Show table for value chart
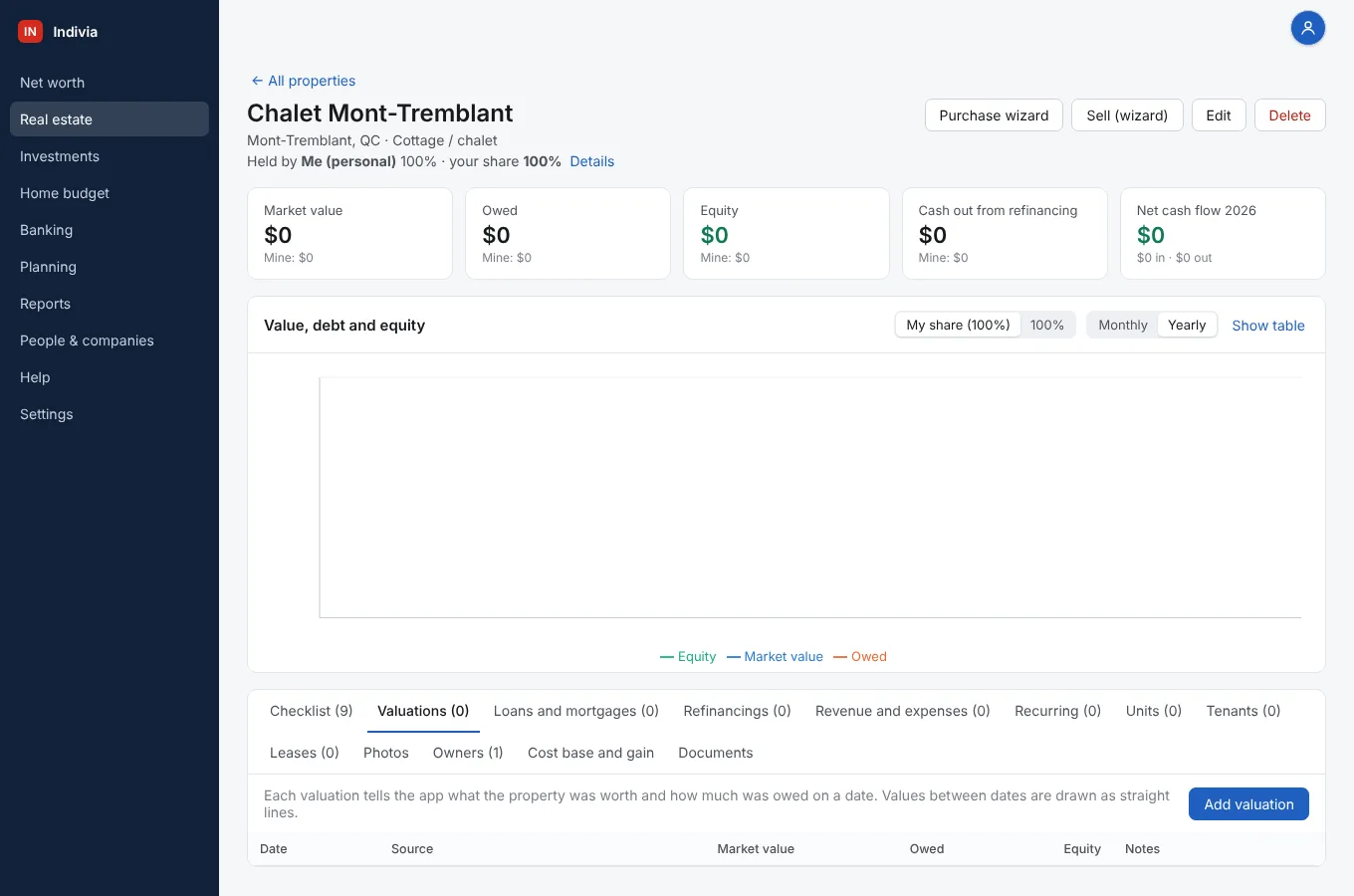Viewport: 1354px width, 896px height. (x=1268, y=326)
